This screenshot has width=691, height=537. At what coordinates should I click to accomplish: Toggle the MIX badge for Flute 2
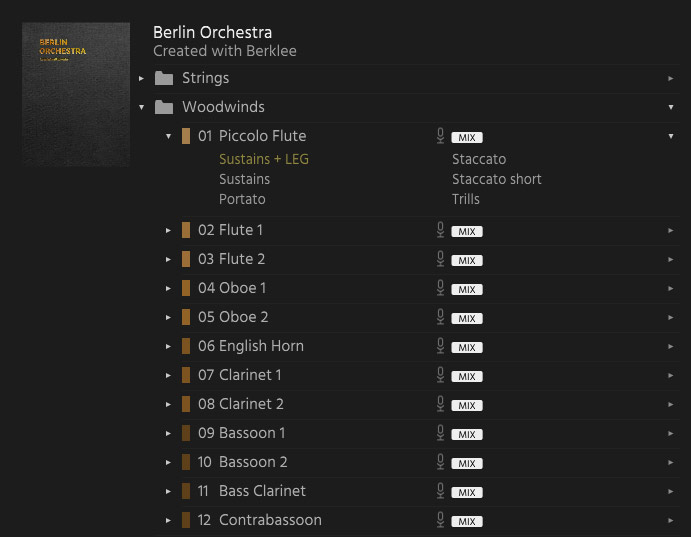[x=466, y=260]
